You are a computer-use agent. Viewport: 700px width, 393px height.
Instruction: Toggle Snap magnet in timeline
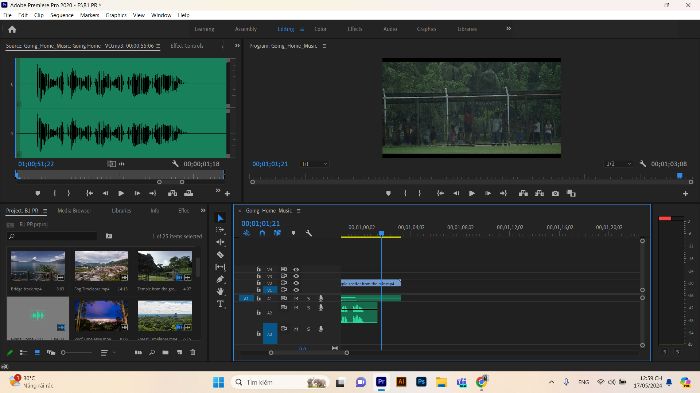[x=262, y=233]
